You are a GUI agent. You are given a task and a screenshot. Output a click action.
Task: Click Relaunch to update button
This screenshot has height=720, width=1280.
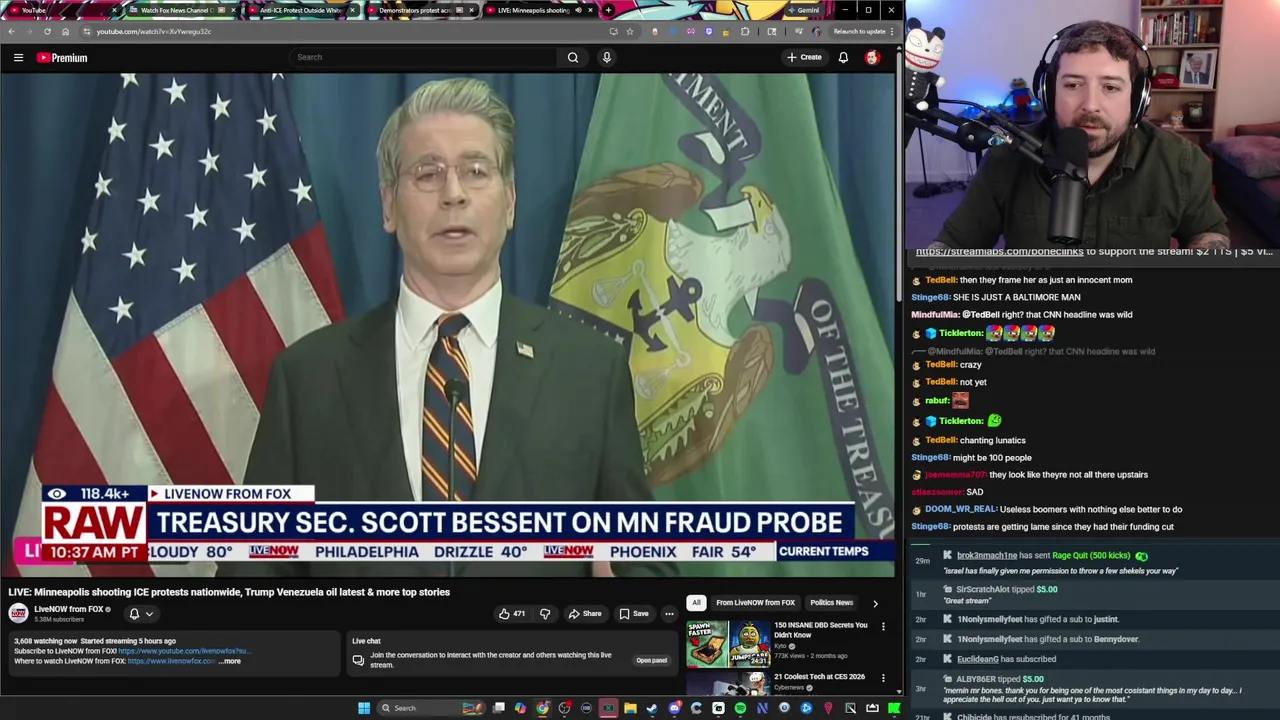[860, 31]
